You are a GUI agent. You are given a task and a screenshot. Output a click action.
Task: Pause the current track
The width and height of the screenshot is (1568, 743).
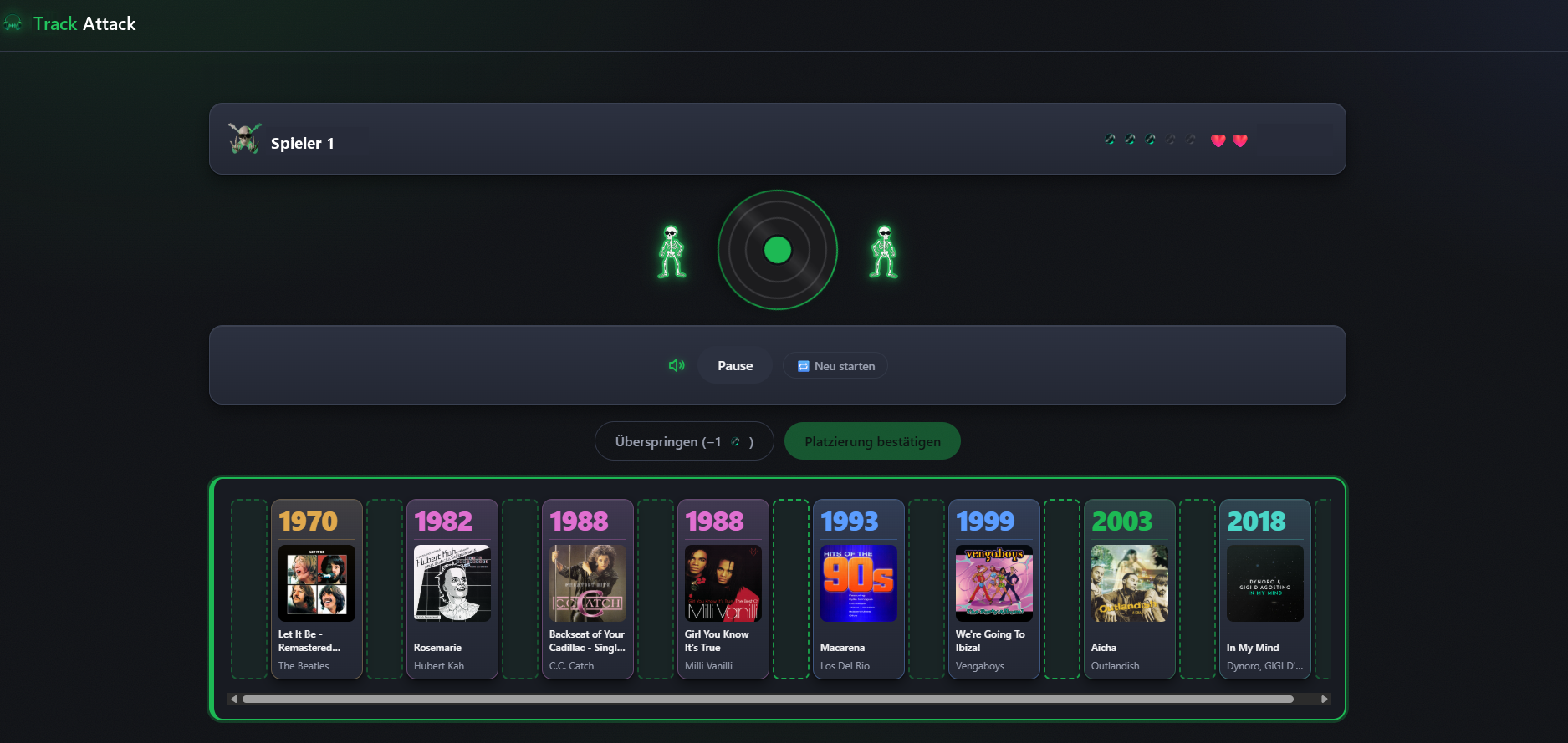(x=735, y=365)
